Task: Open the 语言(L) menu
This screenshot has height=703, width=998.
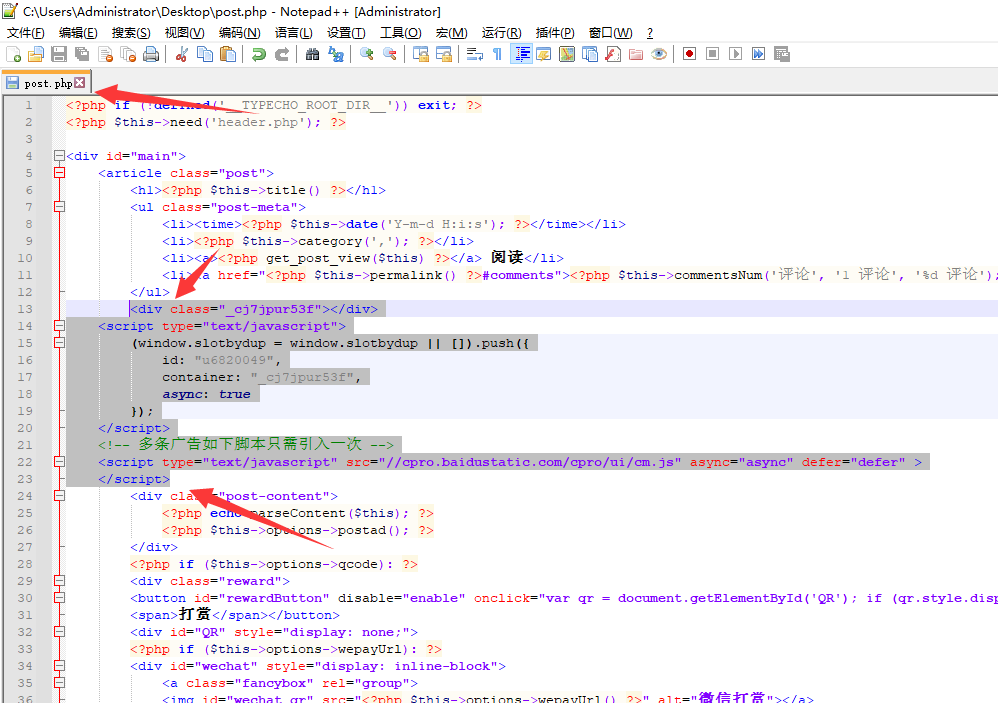Action: 293,32
